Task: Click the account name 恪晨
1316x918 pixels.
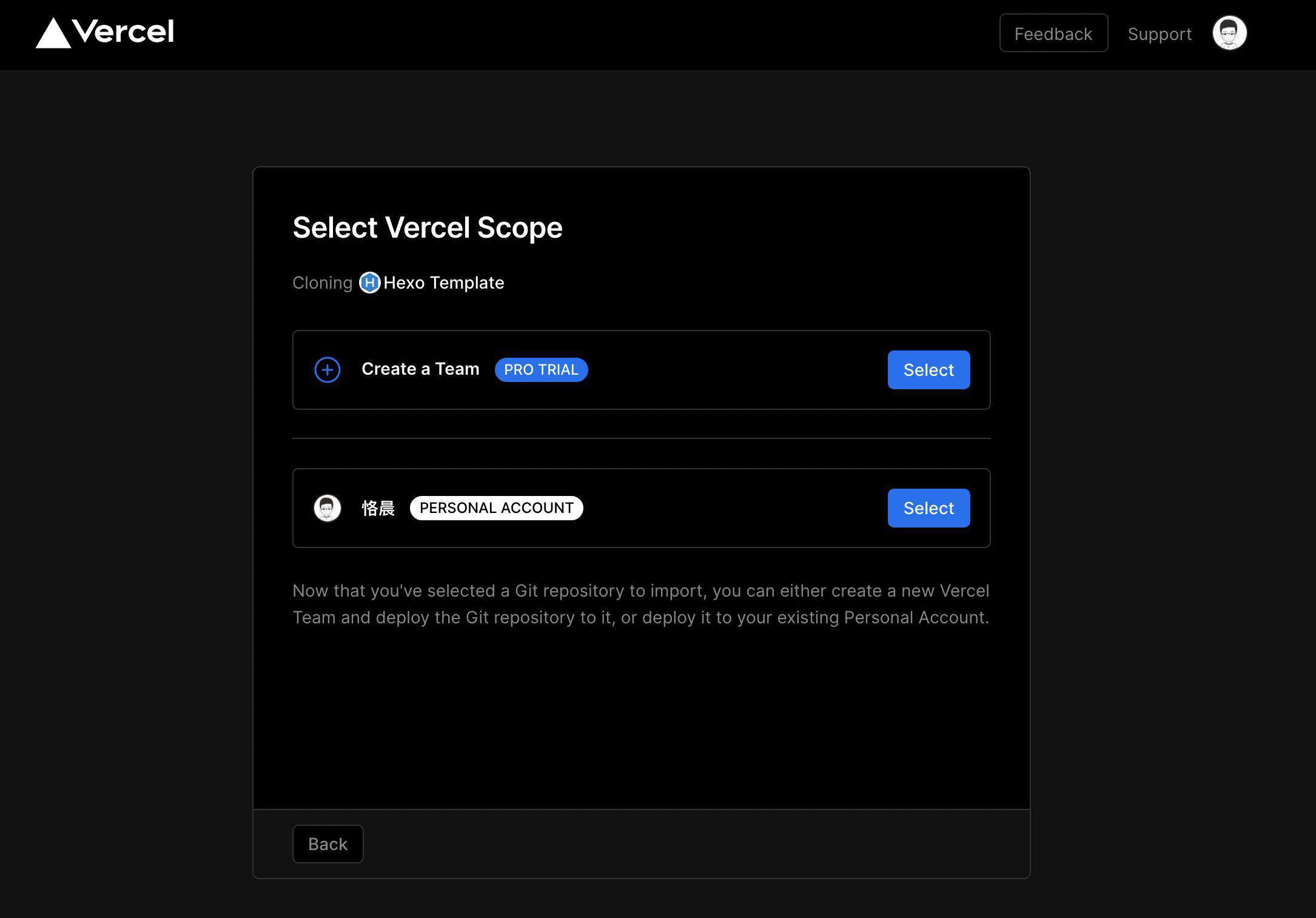Action: (x=378, y=508)
